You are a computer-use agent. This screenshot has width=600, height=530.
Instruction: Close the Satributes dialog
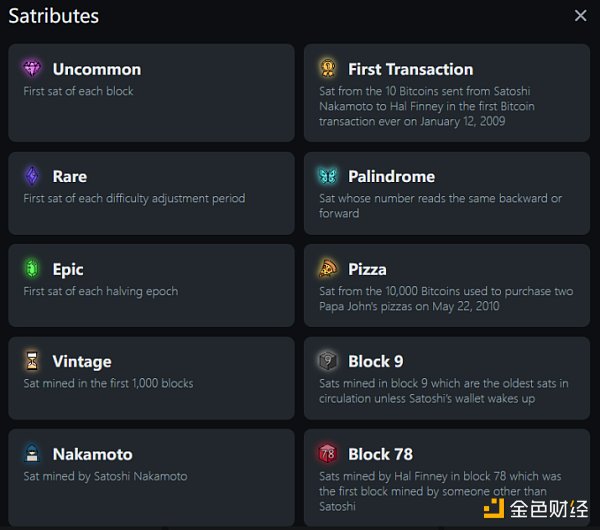[x=580, y=16]
